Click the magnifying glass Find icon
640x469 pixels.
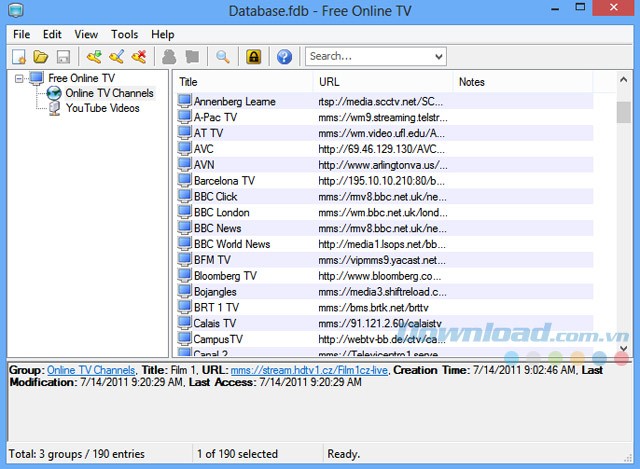point(222,57)
